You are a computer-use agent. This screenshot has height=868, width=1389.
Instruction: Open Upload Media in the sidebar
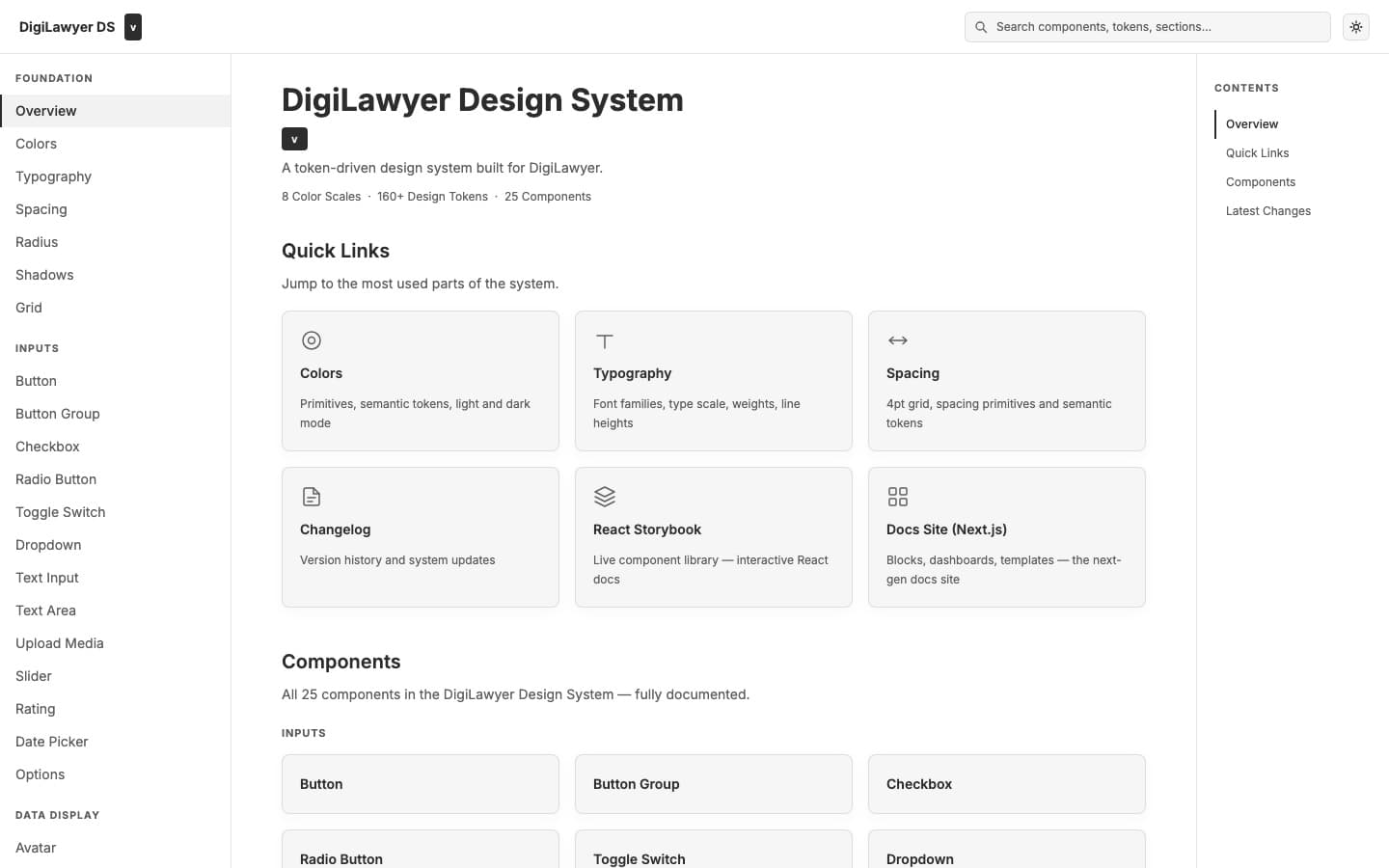click(x=116, y=643)
